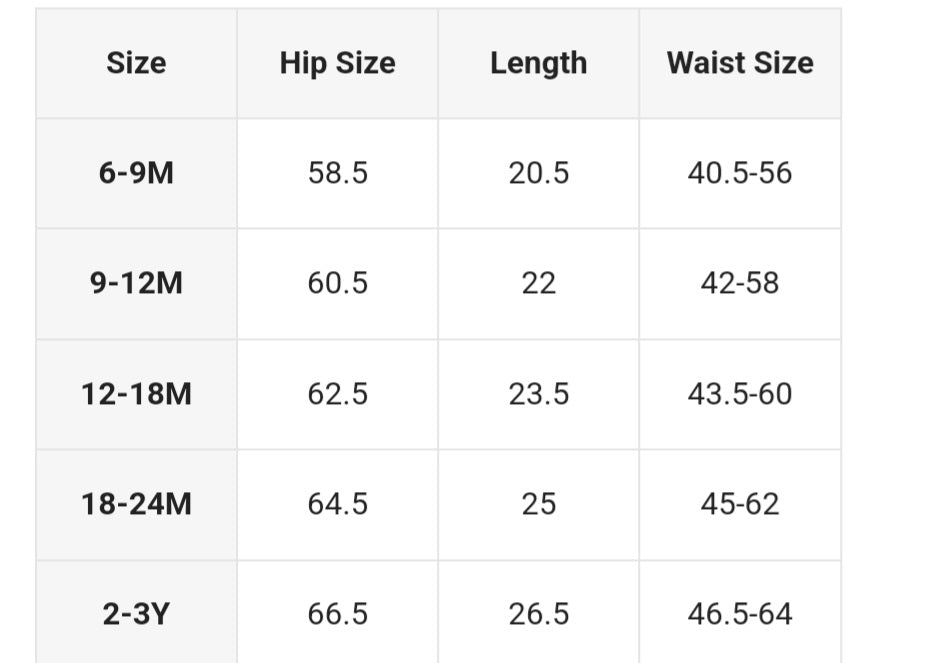This screenshot has height=663, width=933.
Task: Click the length cell showing 25
Action: 538,504
